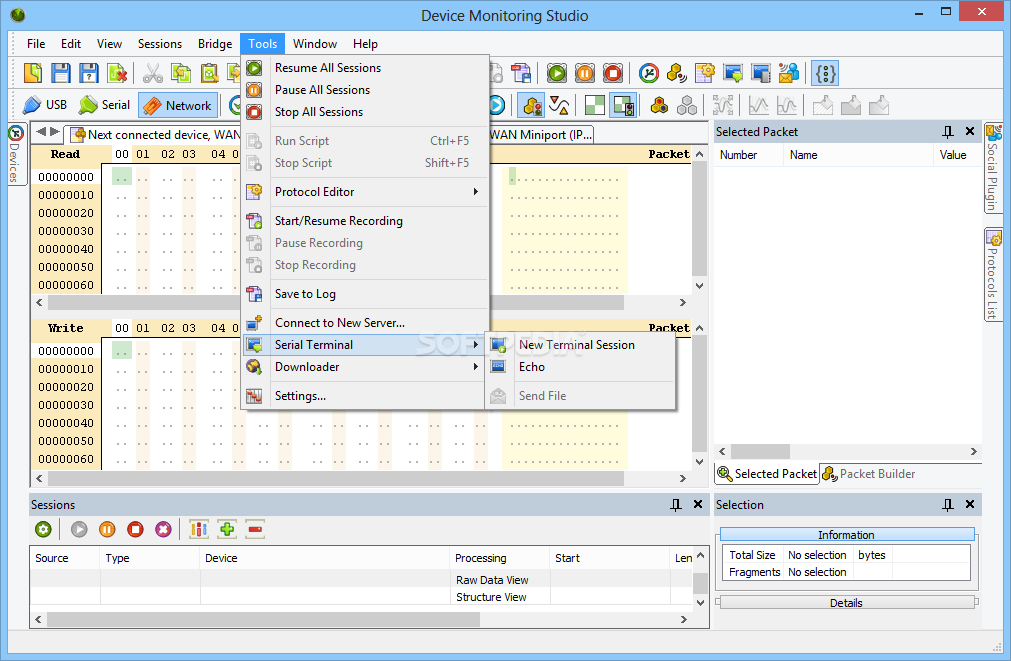Click the terminal with green arrow icon
Viewport: 1011px width, 661px height.
[733, 73]
